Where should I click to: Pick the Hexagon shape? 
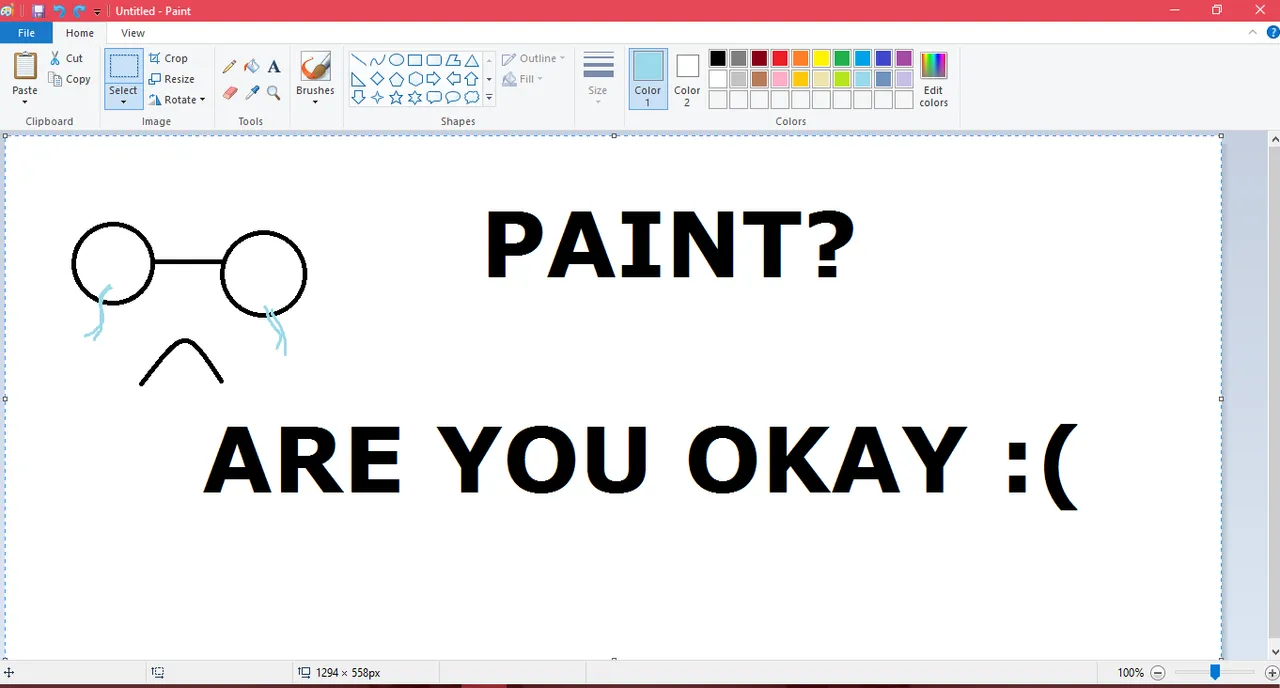[415, 79]
